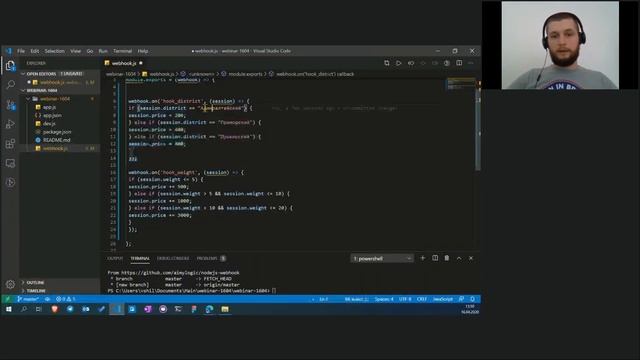
Task: Click the Split Terminal icon
Action: (435, 258)
